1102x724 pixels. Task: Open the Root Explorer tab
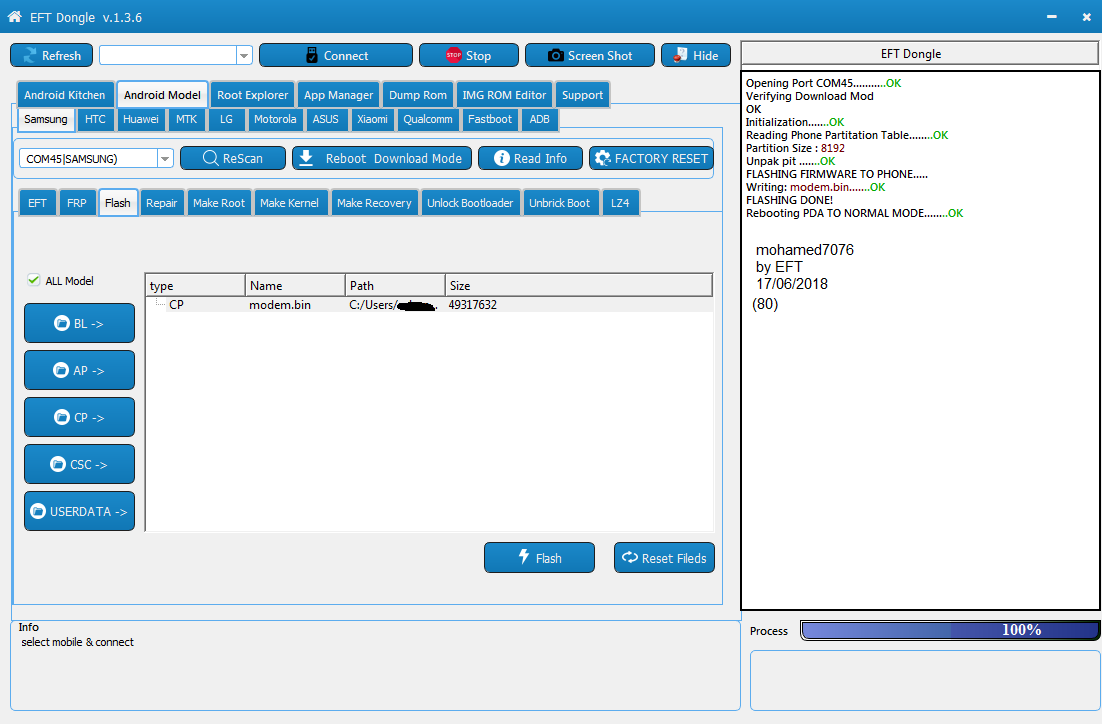(x=252, y=95)
